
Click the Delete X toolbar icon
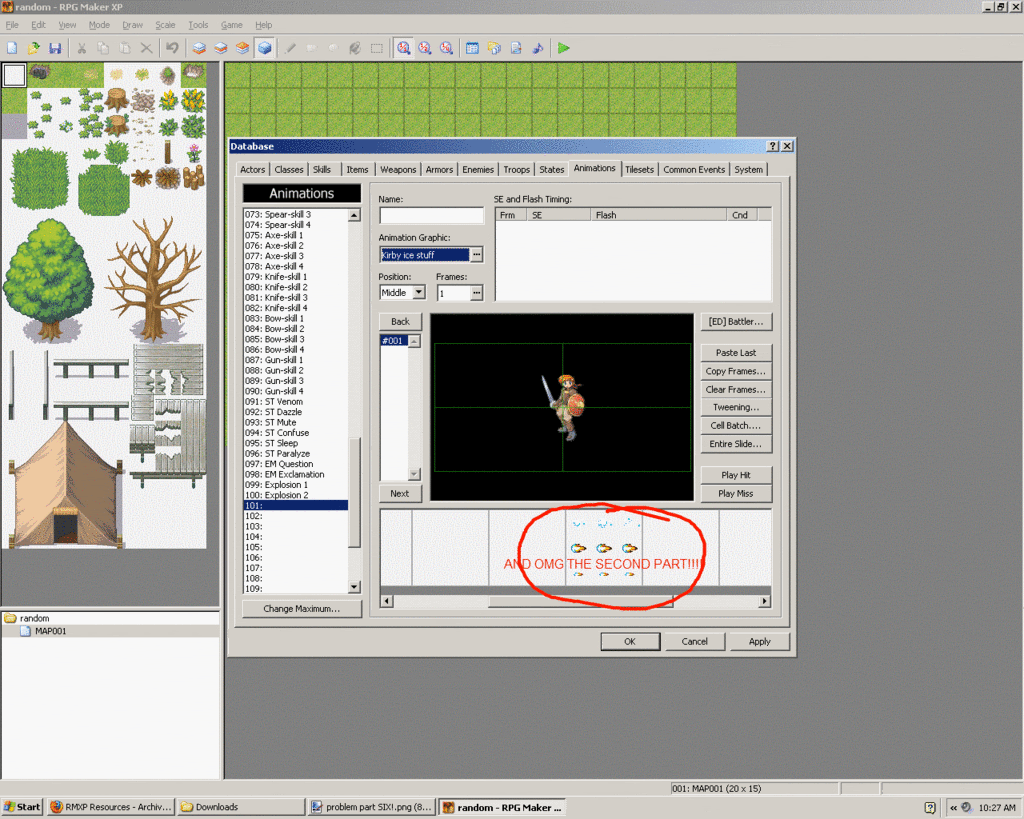point(146,48)
